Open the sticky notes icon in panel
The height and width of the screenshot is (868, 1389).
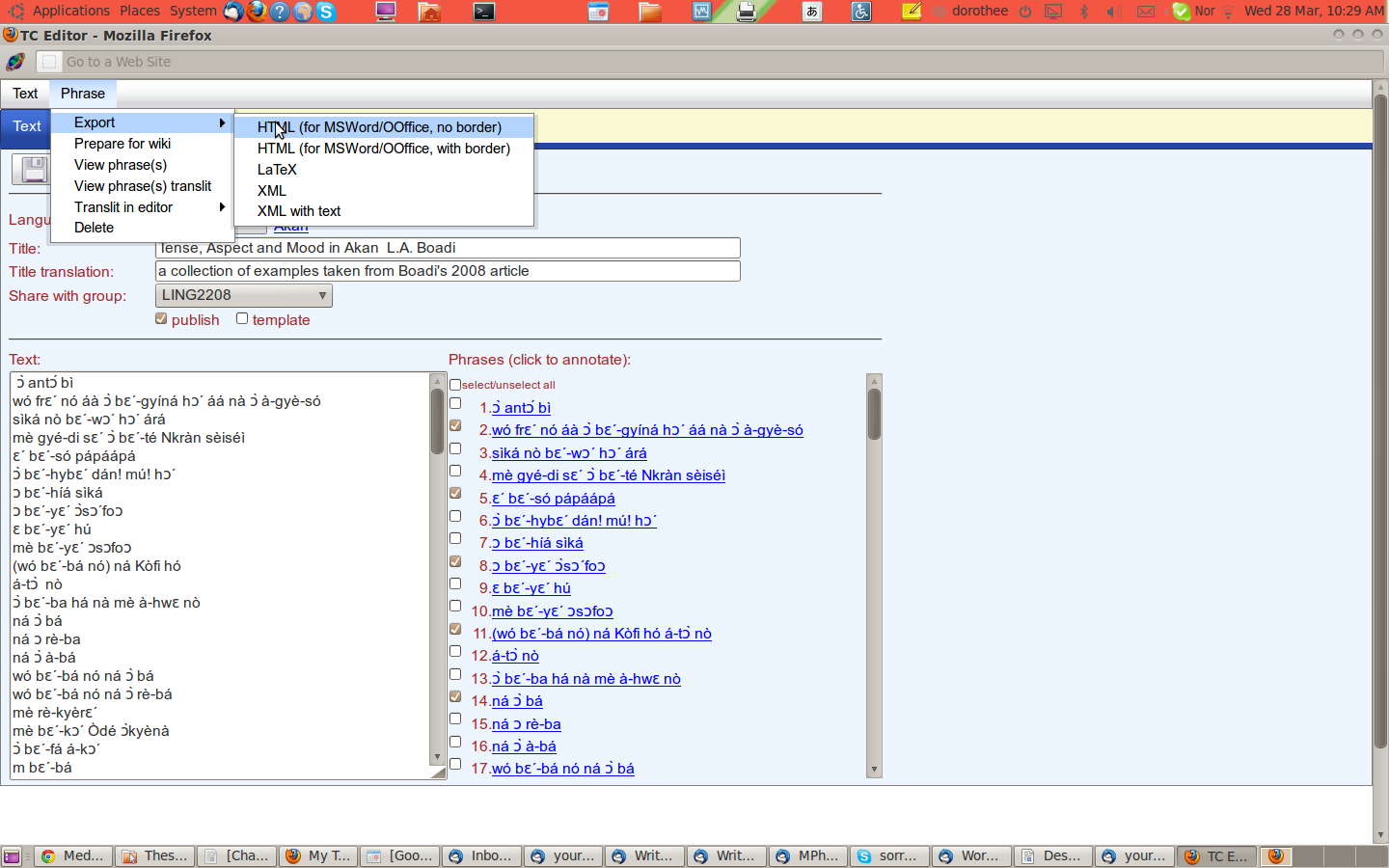[912, 12]
